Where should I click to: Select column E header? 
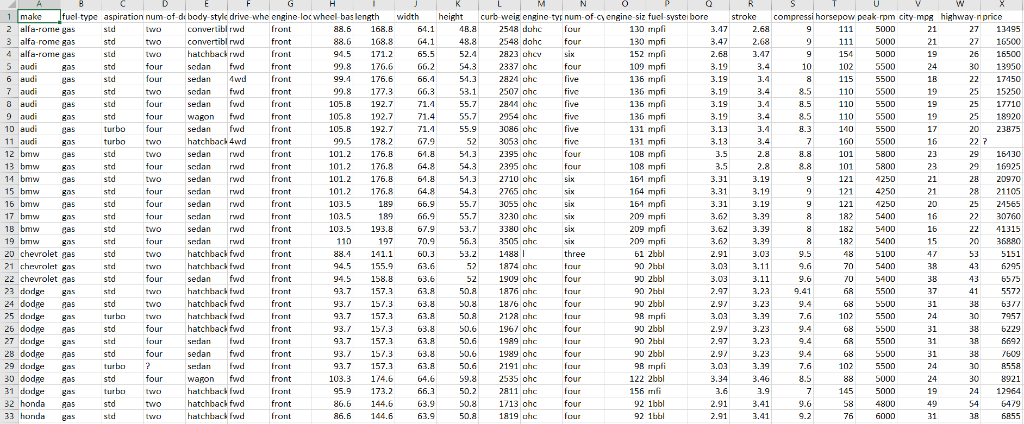(x=206, y=4)
